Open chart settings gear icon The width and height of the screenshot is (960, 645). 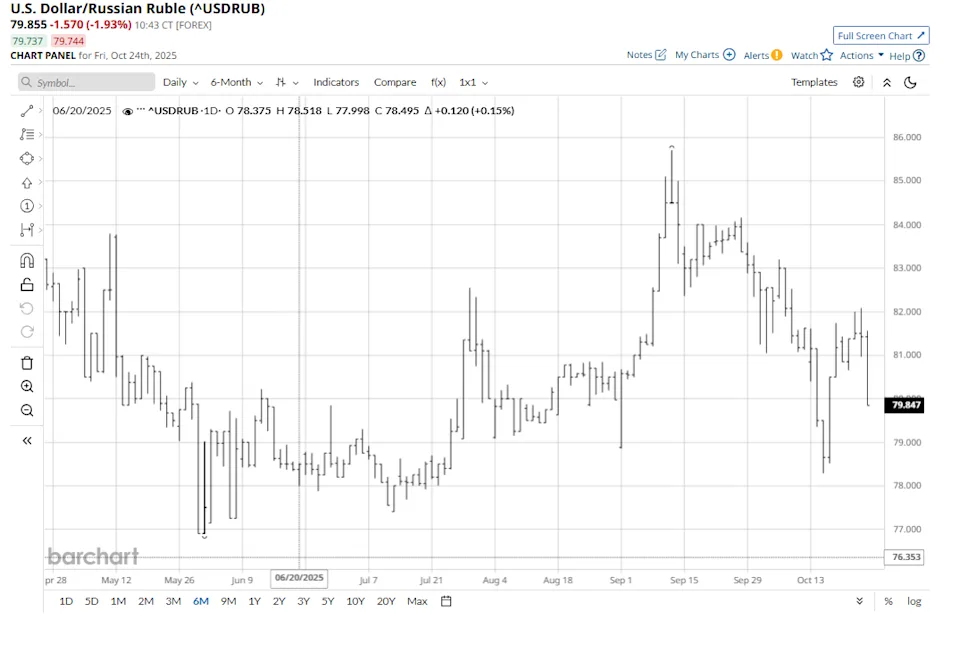(858, 82)
